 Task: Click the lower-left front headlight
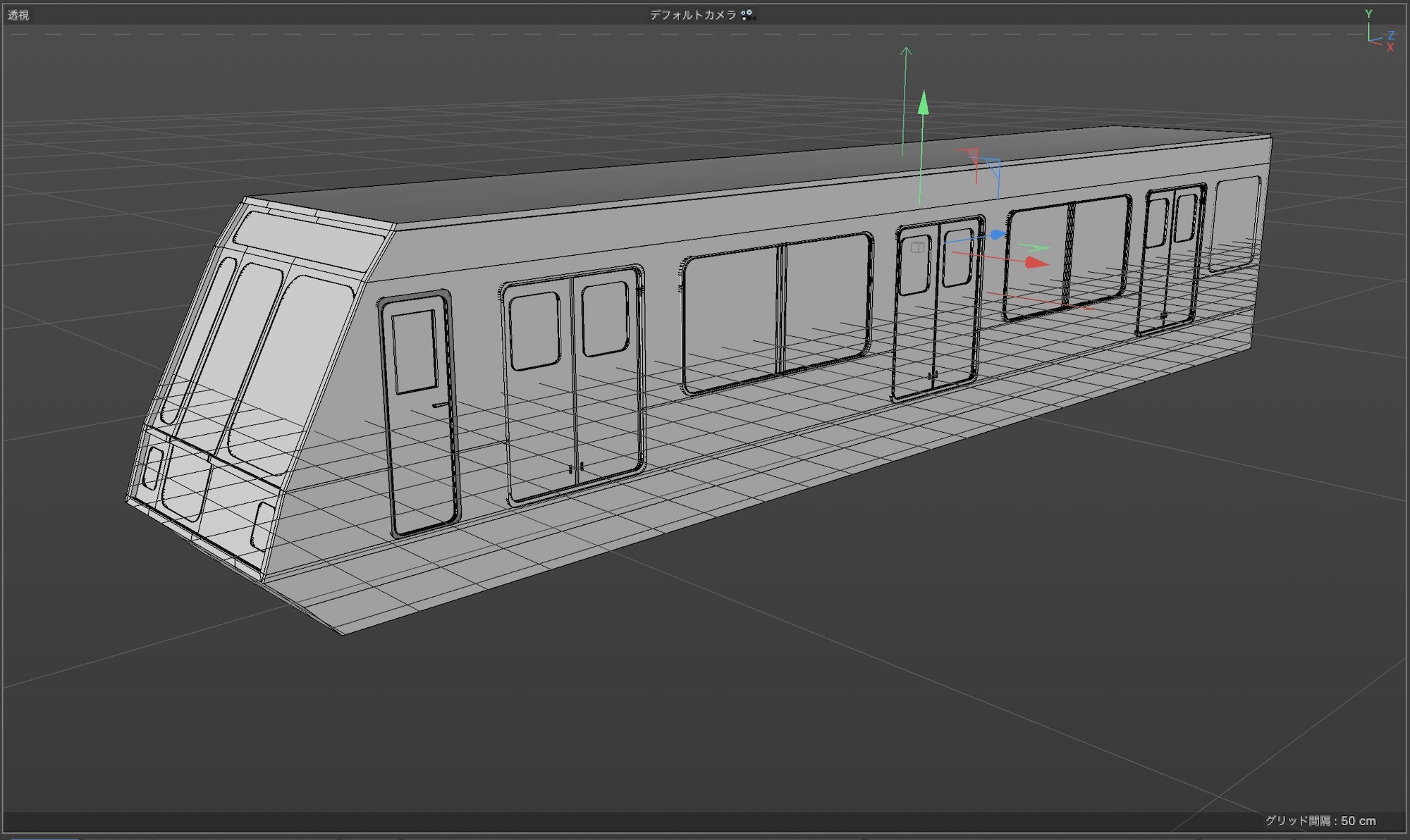152,467
